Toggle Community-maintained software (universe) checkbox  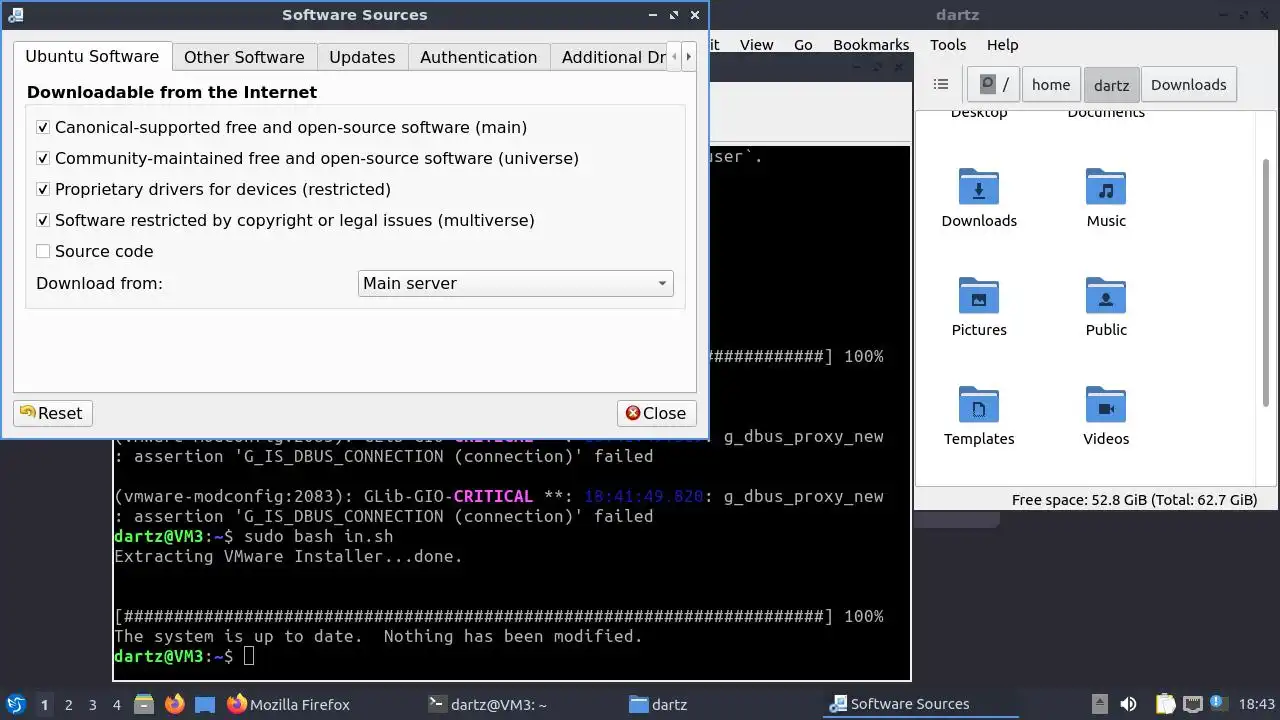click(43, 158)
